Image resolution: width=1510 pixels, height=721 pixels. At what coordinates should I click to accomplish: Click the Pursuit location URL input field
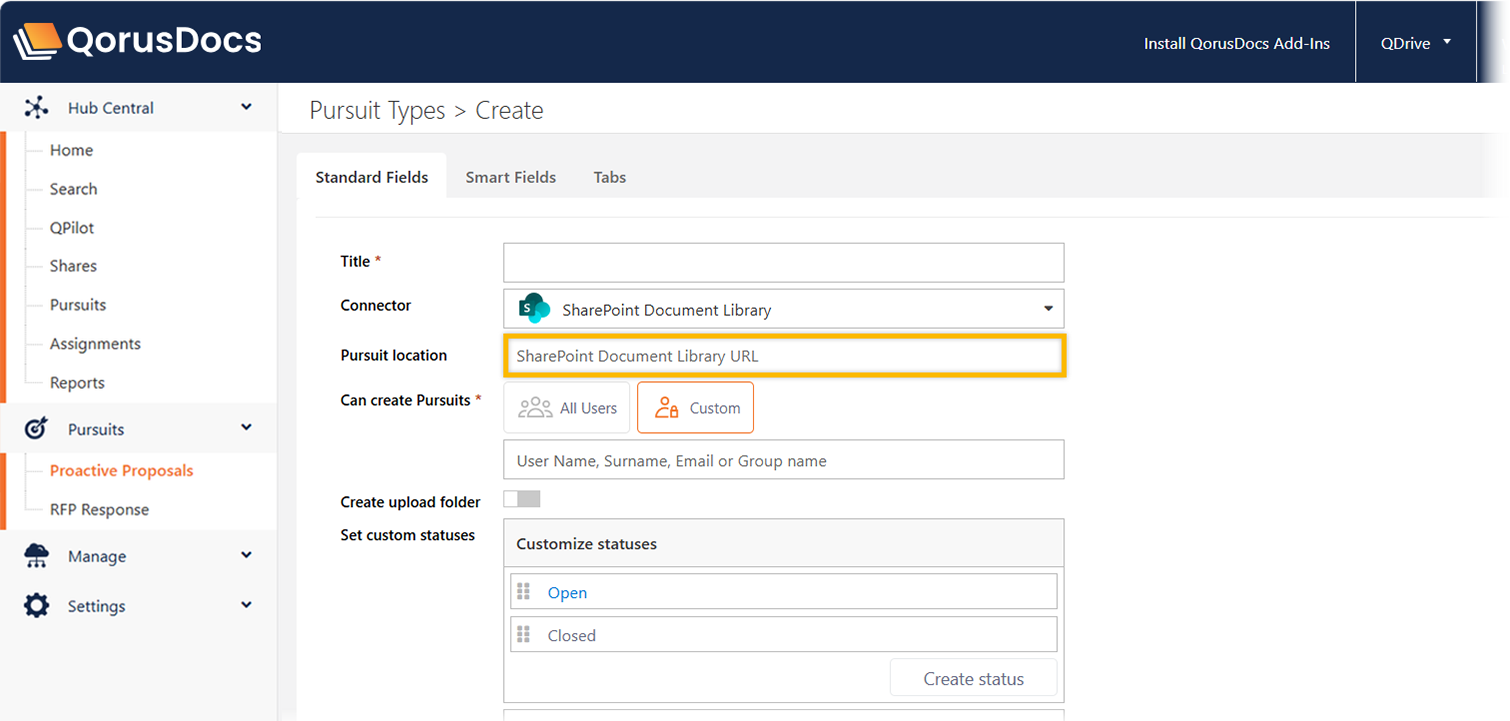(x=783, y=356)
